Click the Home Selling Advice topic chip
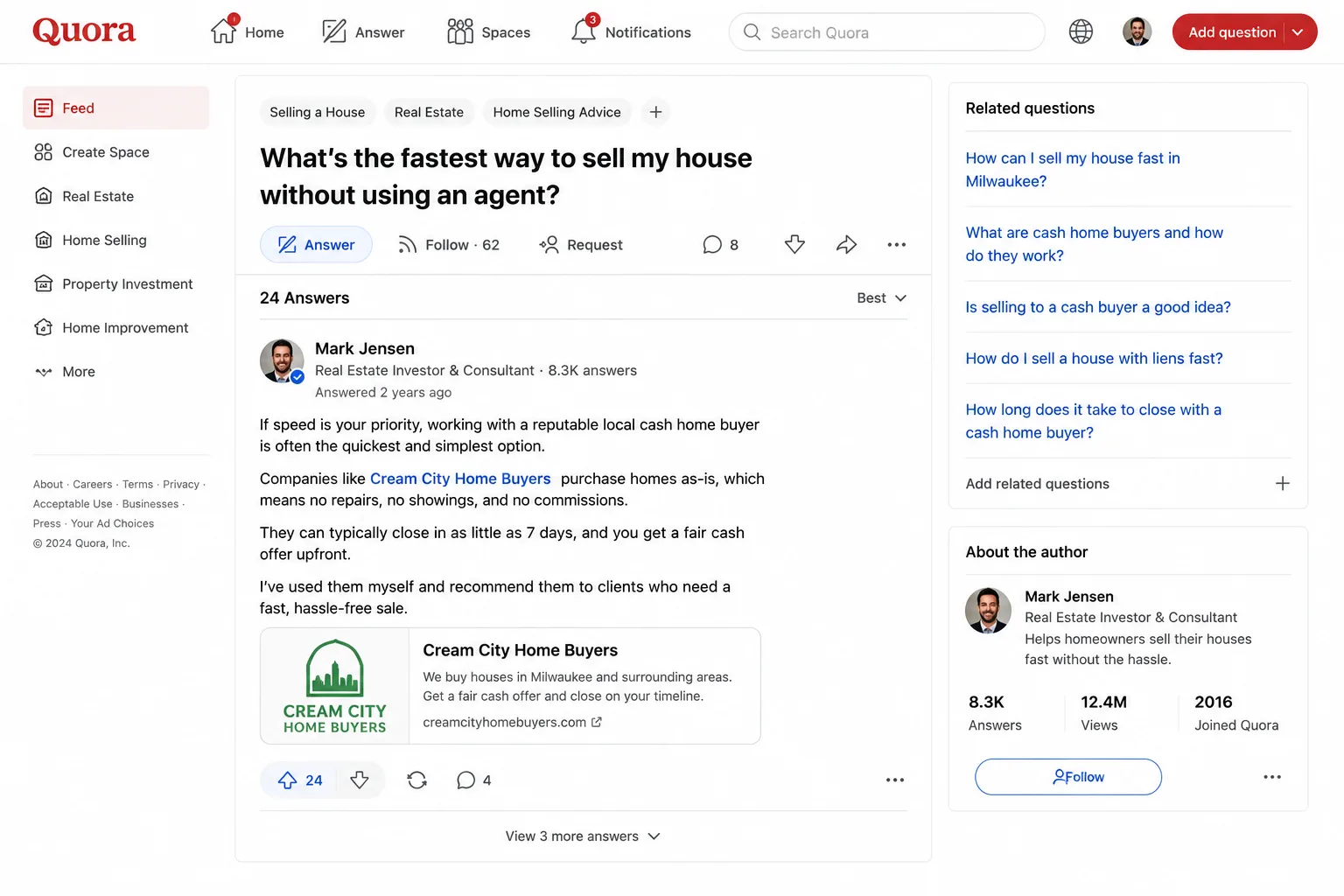 (x=556, y=112)
